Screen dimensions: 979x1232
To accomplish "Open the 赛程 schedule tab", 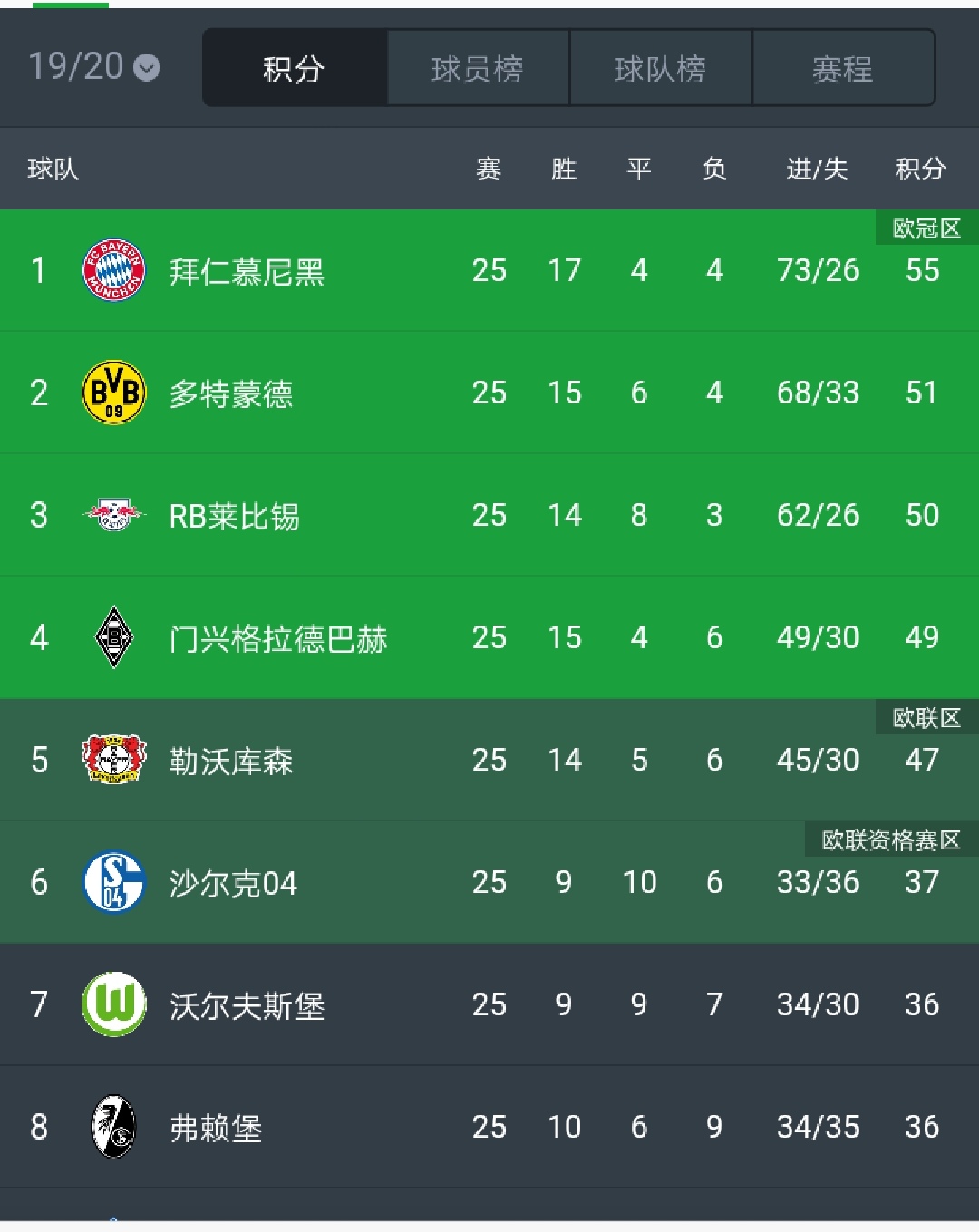I will point(842,69).
